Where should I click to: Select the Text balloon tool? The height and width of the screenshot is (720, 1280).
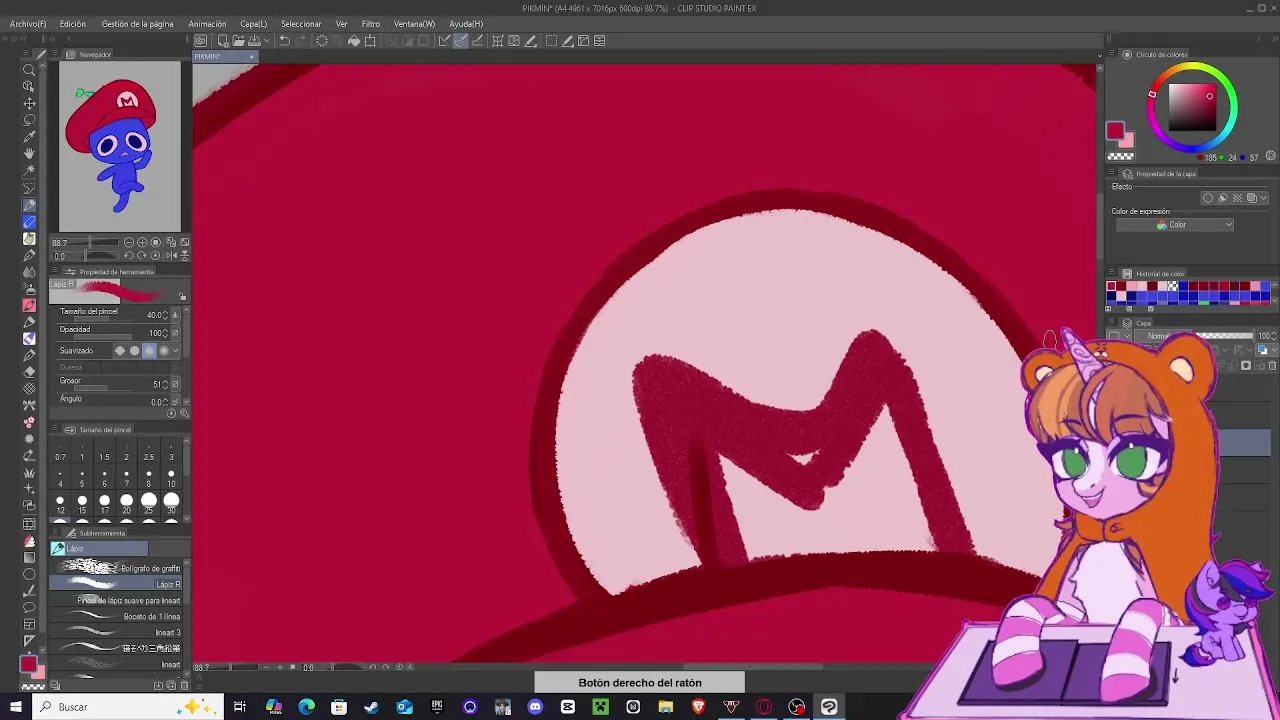(29, 607)
